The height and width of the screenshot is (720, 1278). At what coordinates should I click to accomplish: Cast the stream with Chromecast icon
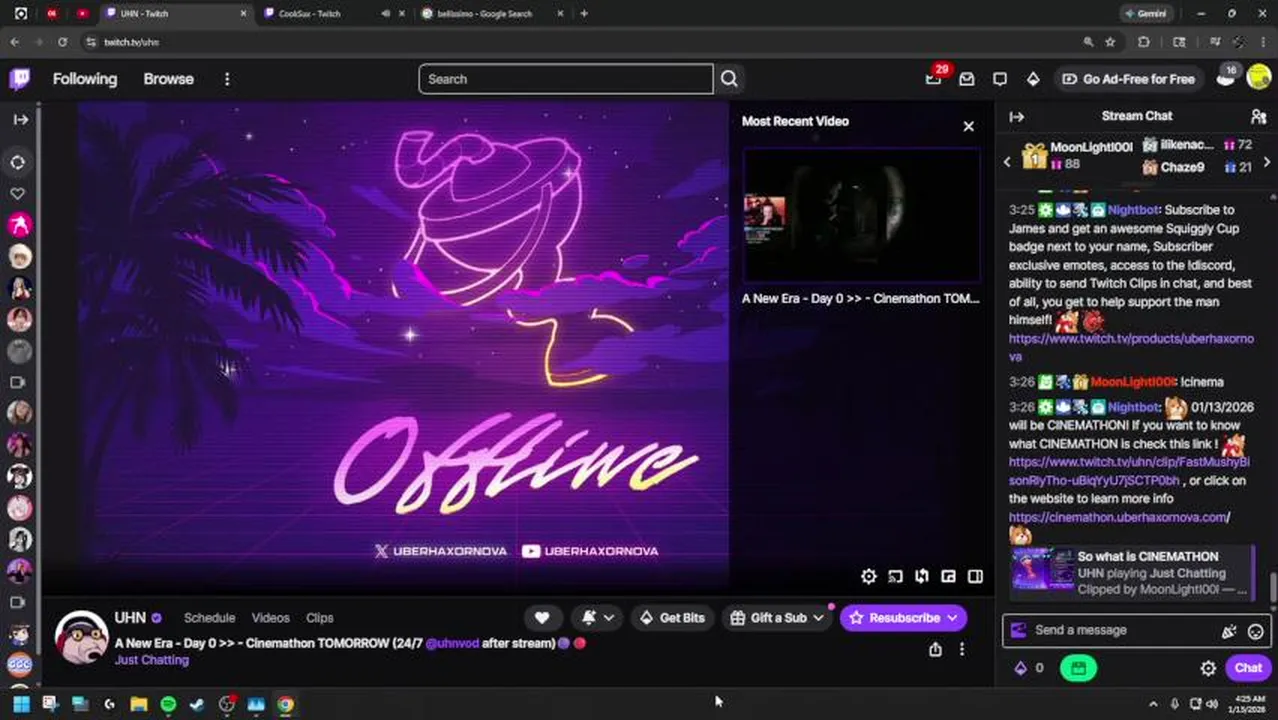[895, 576]
